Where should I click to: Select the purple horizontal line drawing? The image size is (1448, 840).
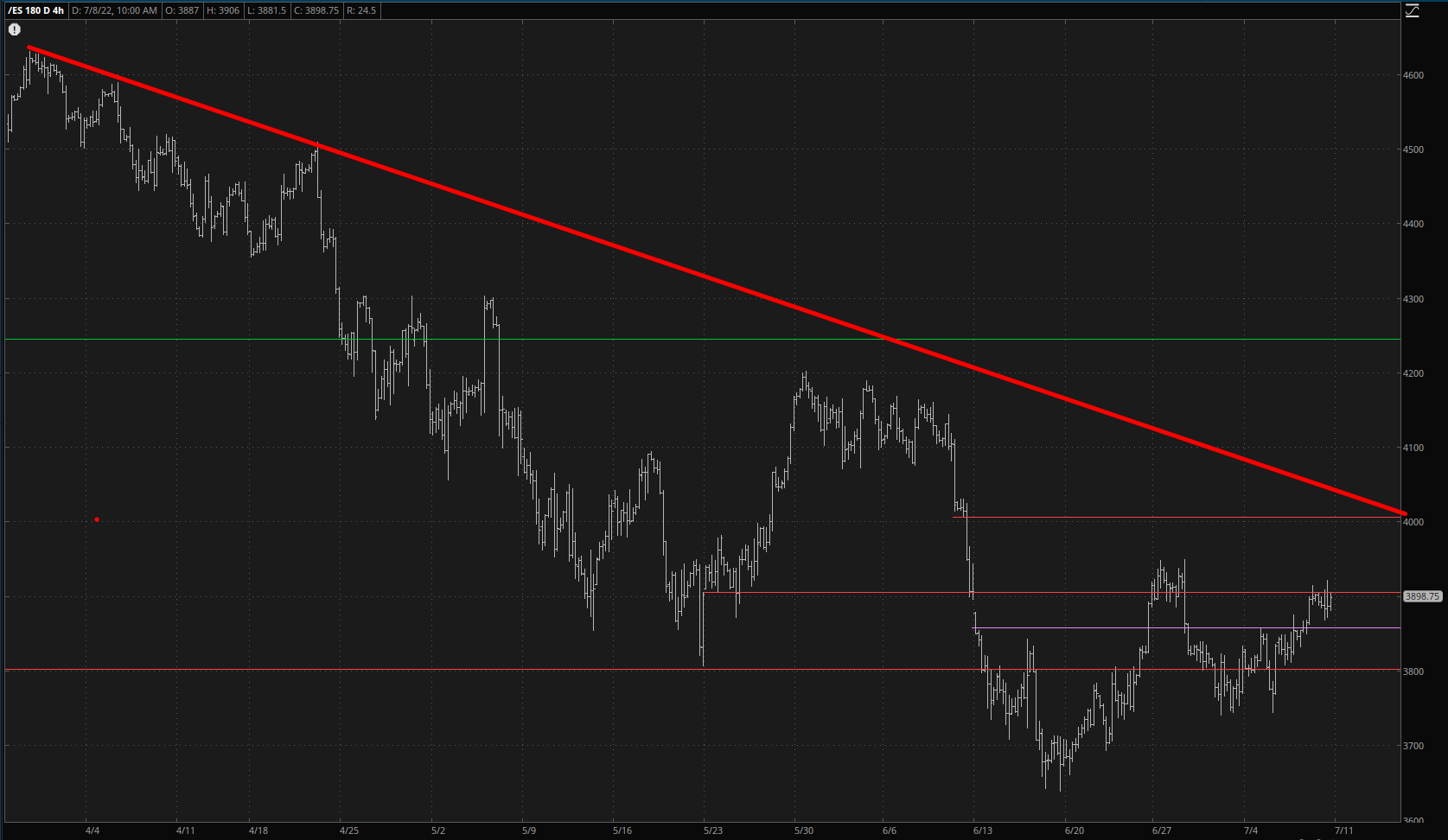pyautogui.click(x=1186, y=628)
